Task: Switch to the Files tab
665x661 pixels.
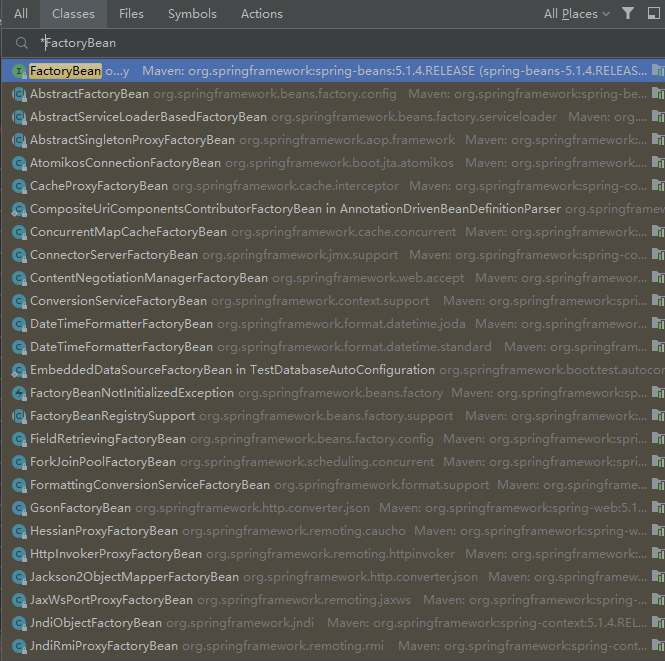Action: 131,14
